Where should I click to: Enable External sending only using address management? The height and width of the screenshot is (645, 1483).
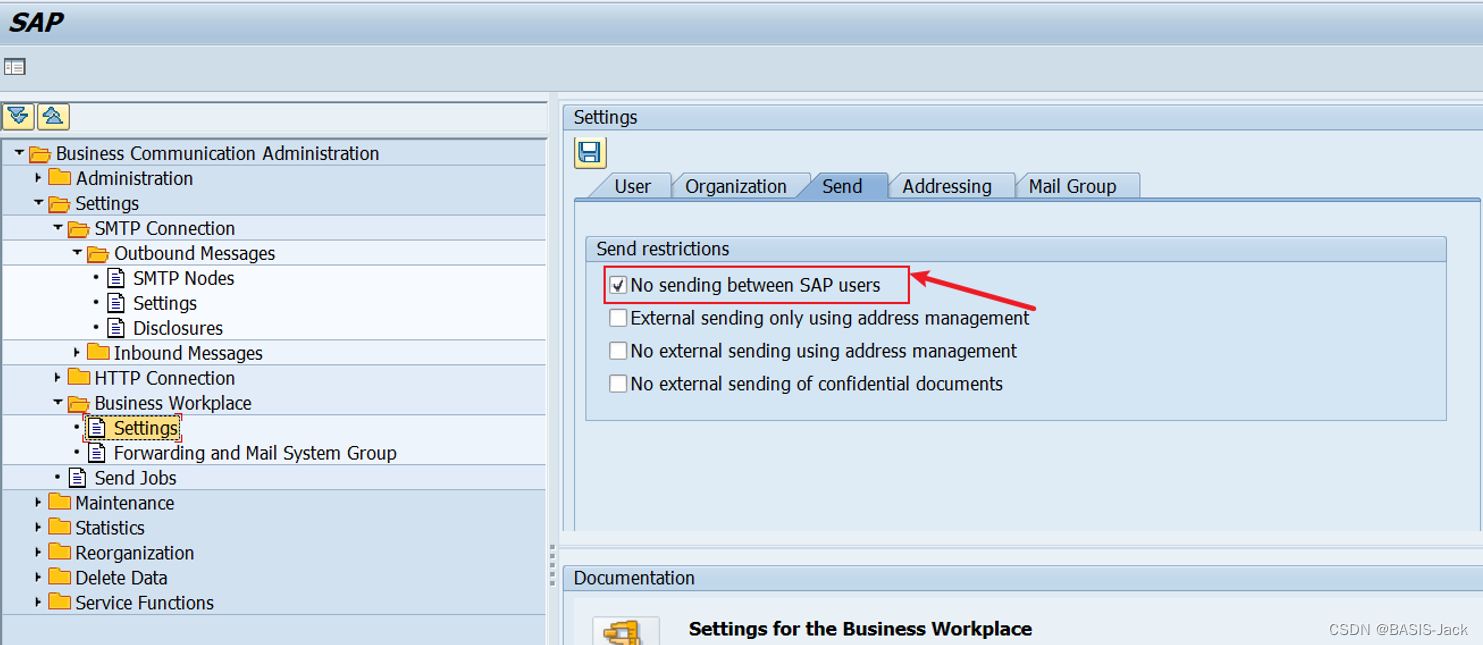tap(618, 318)
